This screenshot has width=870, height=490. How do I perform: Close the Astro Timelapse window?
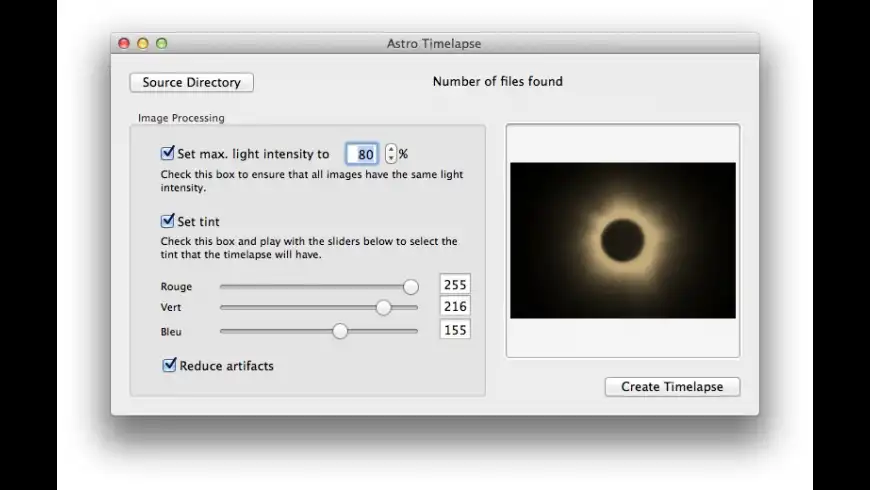click(x=124, y=43)
